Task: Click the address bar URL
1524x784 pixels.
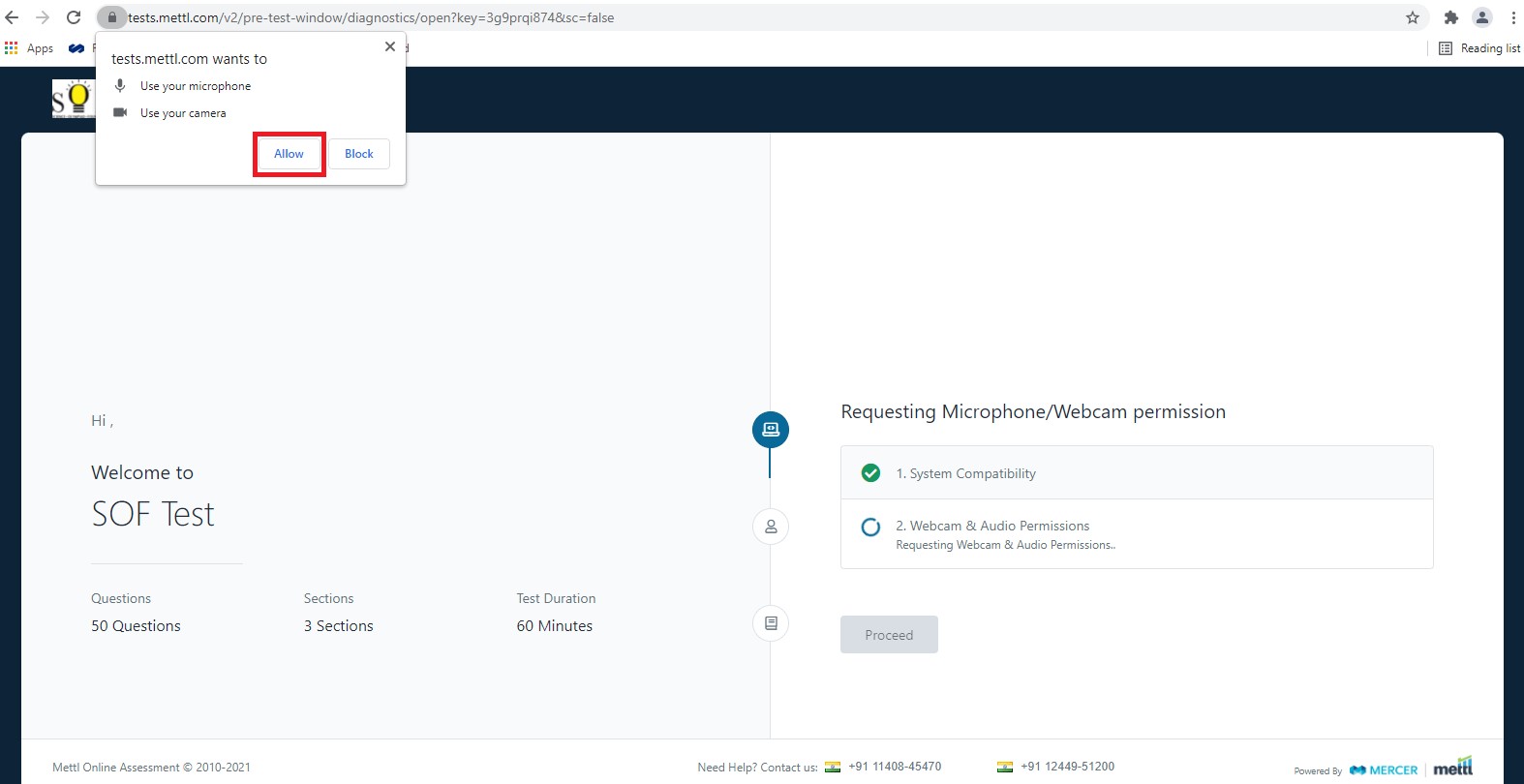Action: pyautogui.click(x=371, y=17)
